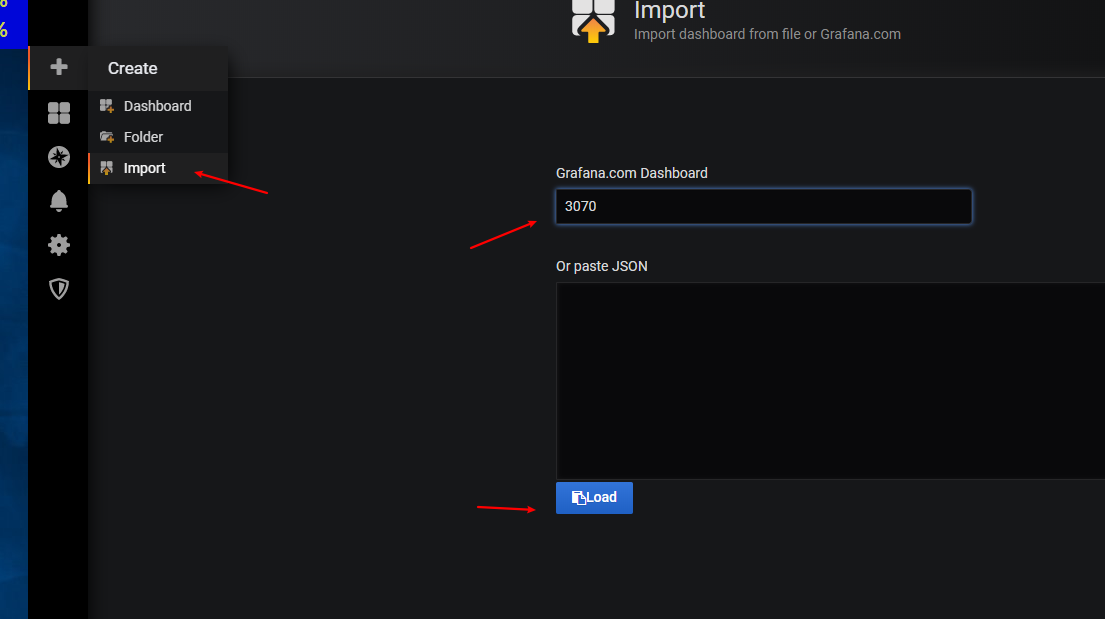Focus the Grafana.com Dashboard ID field
Screen dimensions: 1105x619
coord(764,207)
